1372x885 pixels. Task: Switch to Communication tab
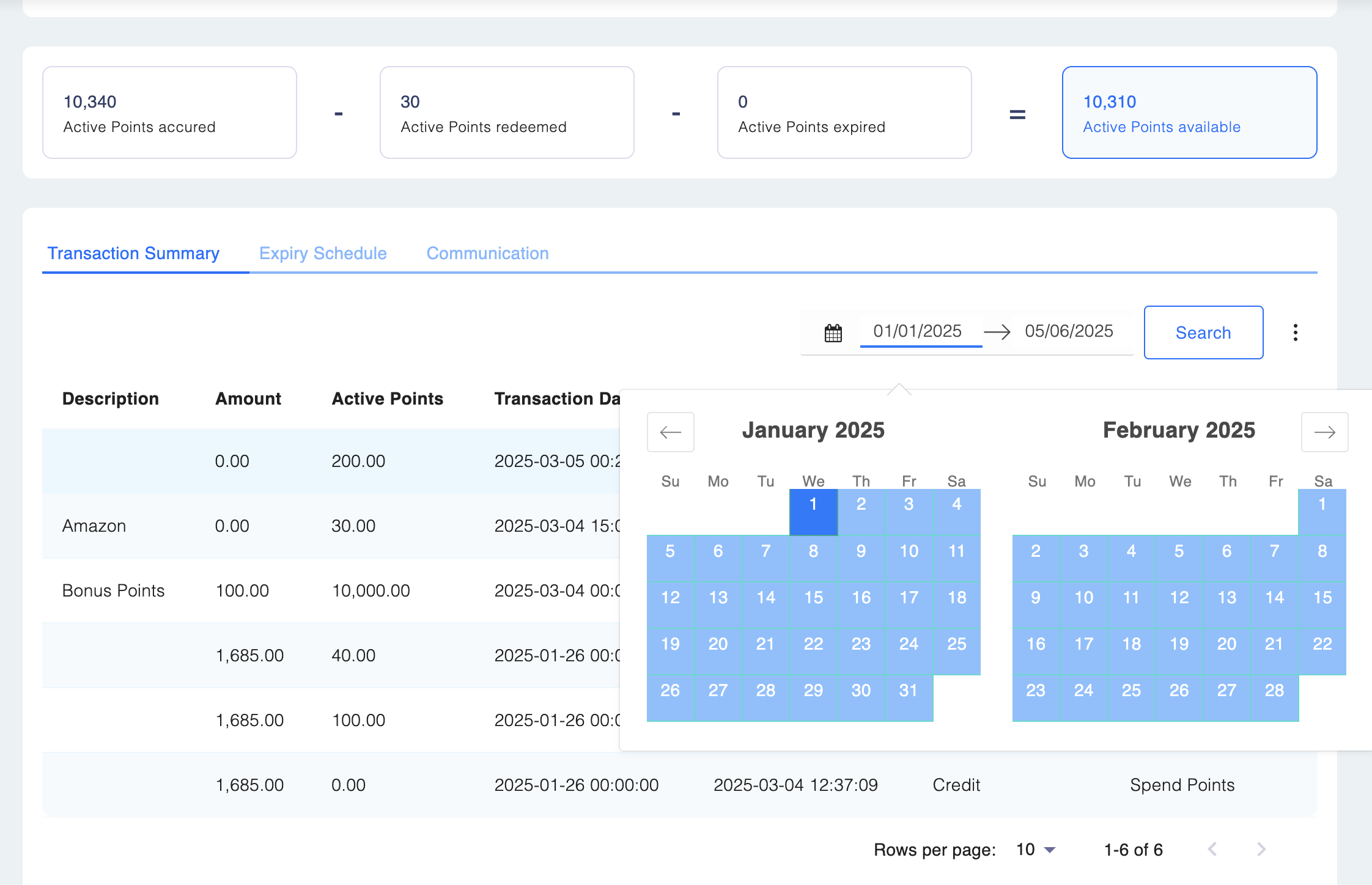[487, 253]
